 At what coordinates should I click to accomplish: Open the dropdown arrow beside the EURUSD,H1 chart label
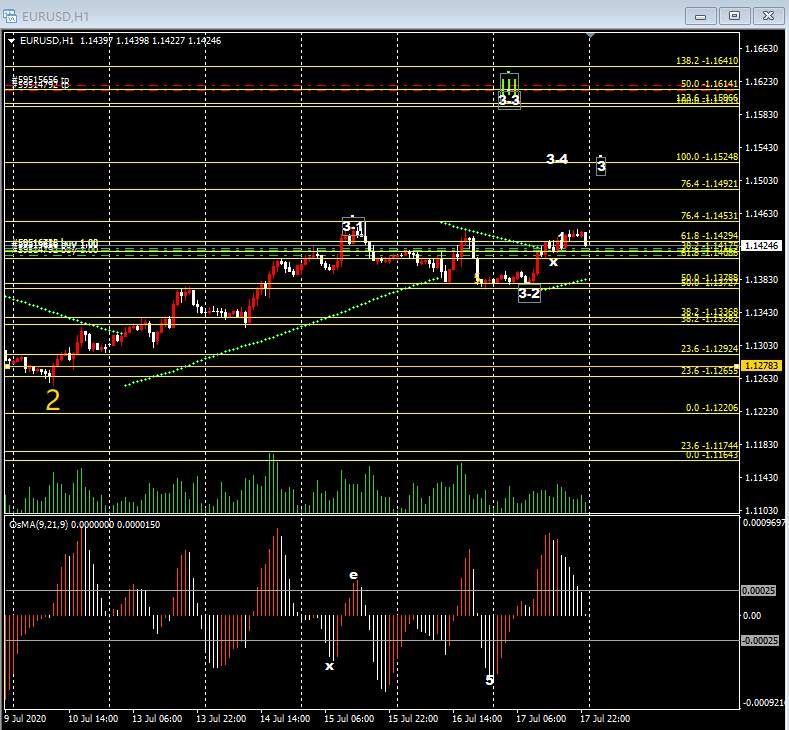click(12, 41)
